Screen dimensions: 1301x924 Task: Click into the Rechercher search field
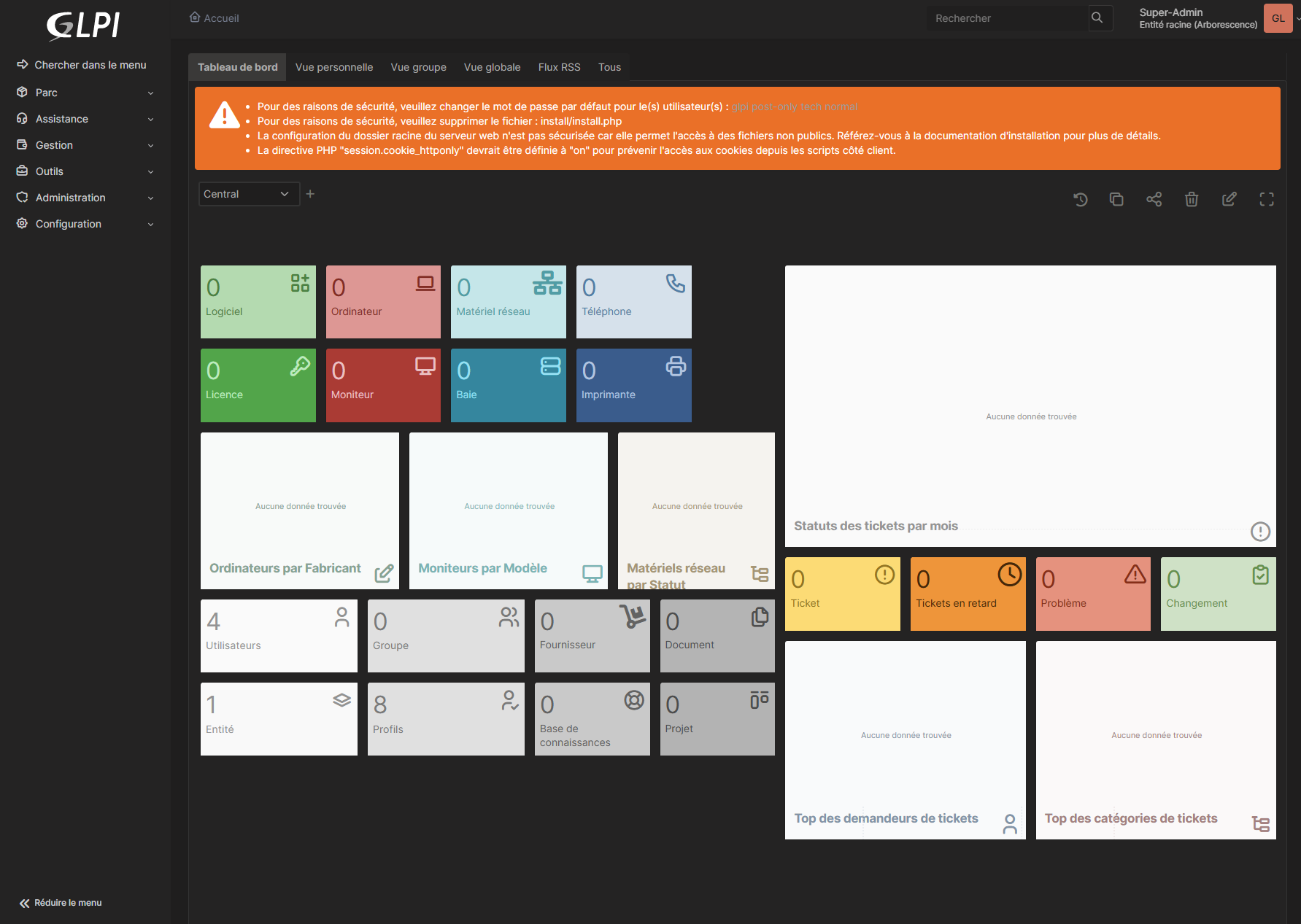(x=1007, y=18)
